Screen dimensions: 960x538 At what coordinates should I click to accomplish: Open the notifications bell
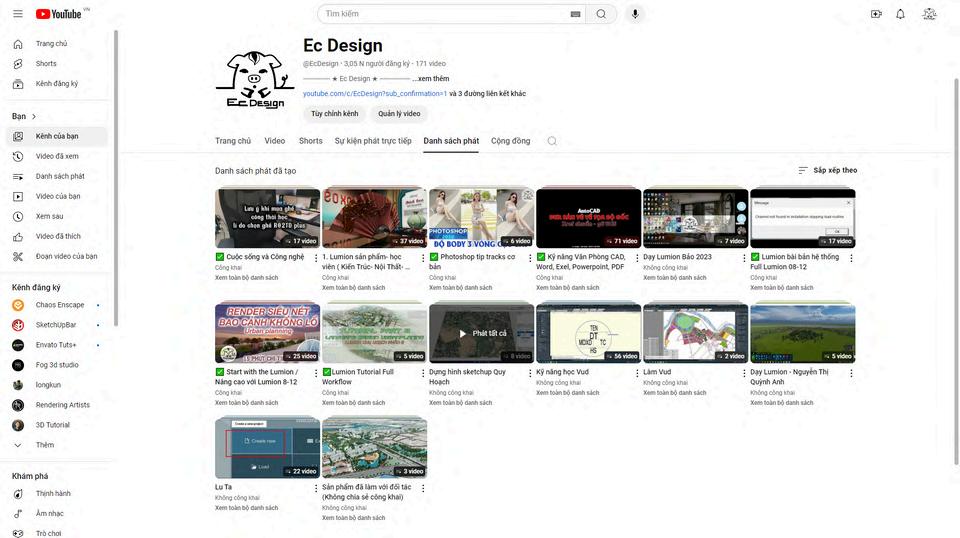900,14
